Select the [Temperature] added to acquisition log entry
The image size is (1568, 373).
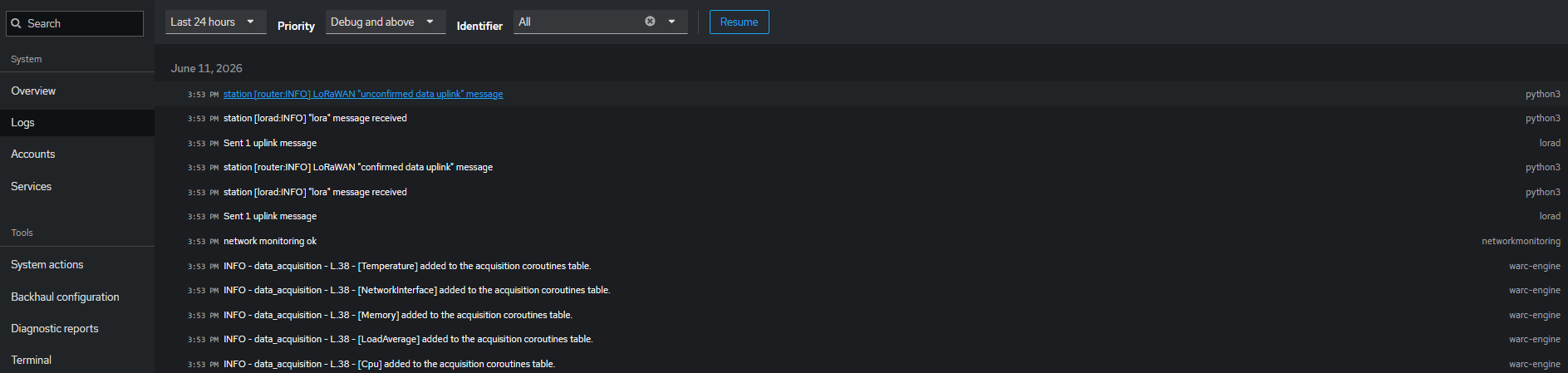pos(861,266)
